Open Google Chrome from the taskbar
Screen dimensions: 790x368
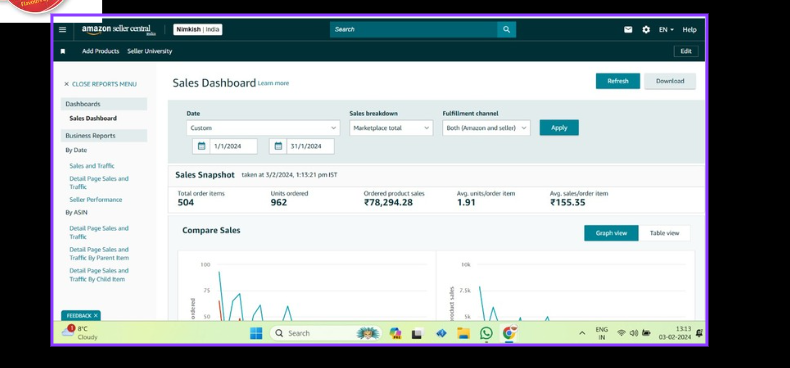pyautogui.click(x=509, y=333)
